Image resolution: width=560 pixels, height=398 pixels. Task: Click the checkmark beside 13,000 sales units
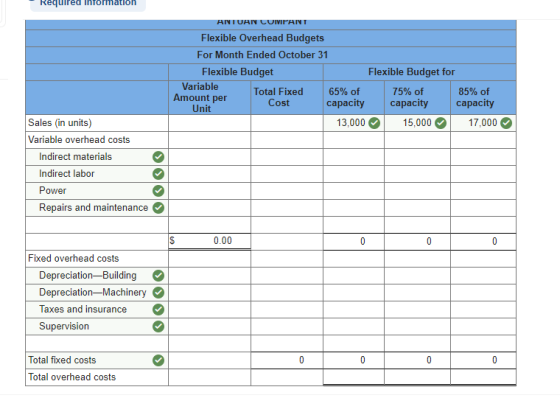coord(374,123)
